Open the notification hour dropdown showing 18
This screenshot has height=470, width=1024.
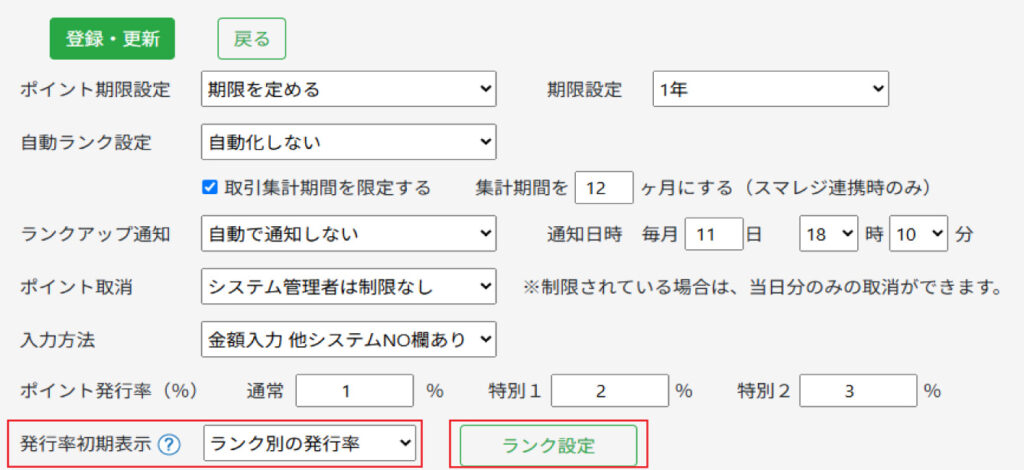pyautogui.click(x=829, y=234)
